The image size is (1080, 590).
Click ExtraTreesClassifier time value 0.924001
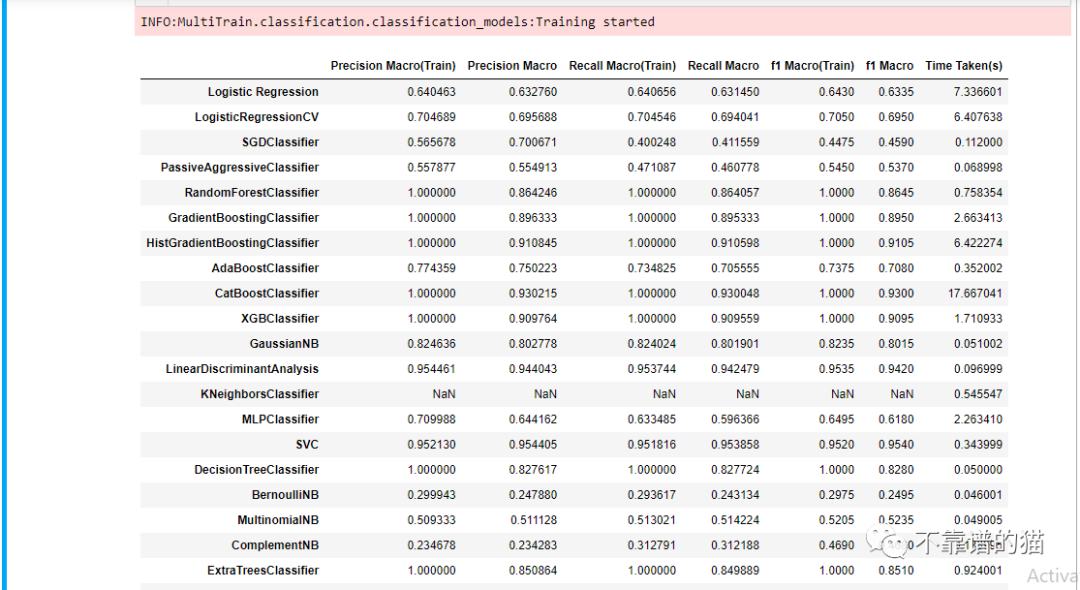click(978, 571)
